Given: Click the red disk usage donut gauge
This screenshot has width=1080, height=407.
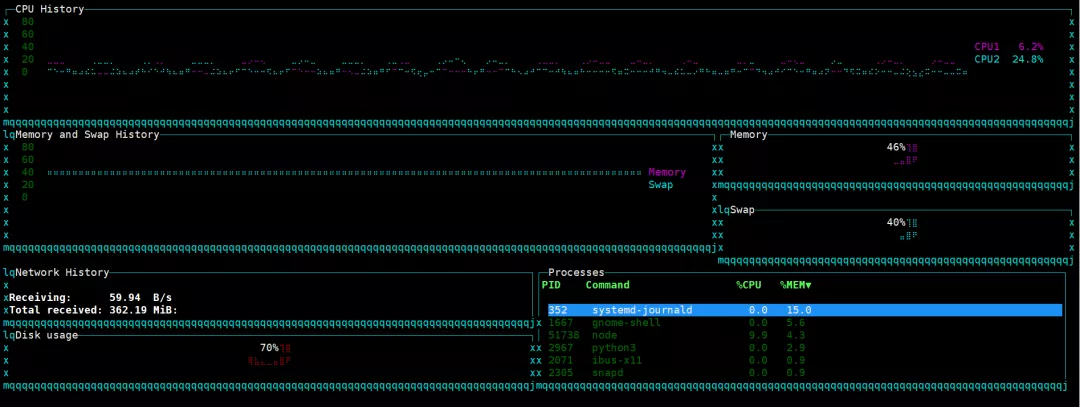Looking at the screenshot, I should (271, 355).
